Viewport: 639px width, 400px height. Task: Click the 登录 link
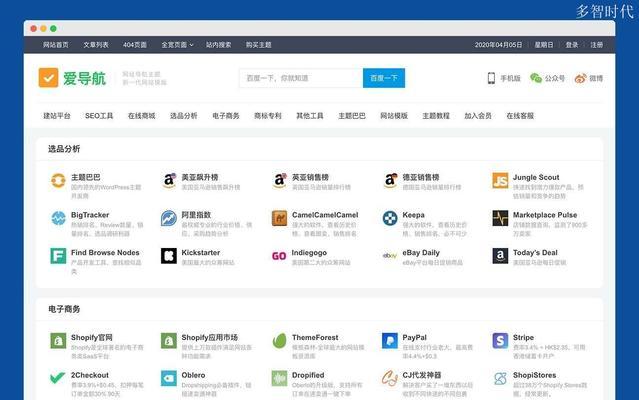(572, 45)
